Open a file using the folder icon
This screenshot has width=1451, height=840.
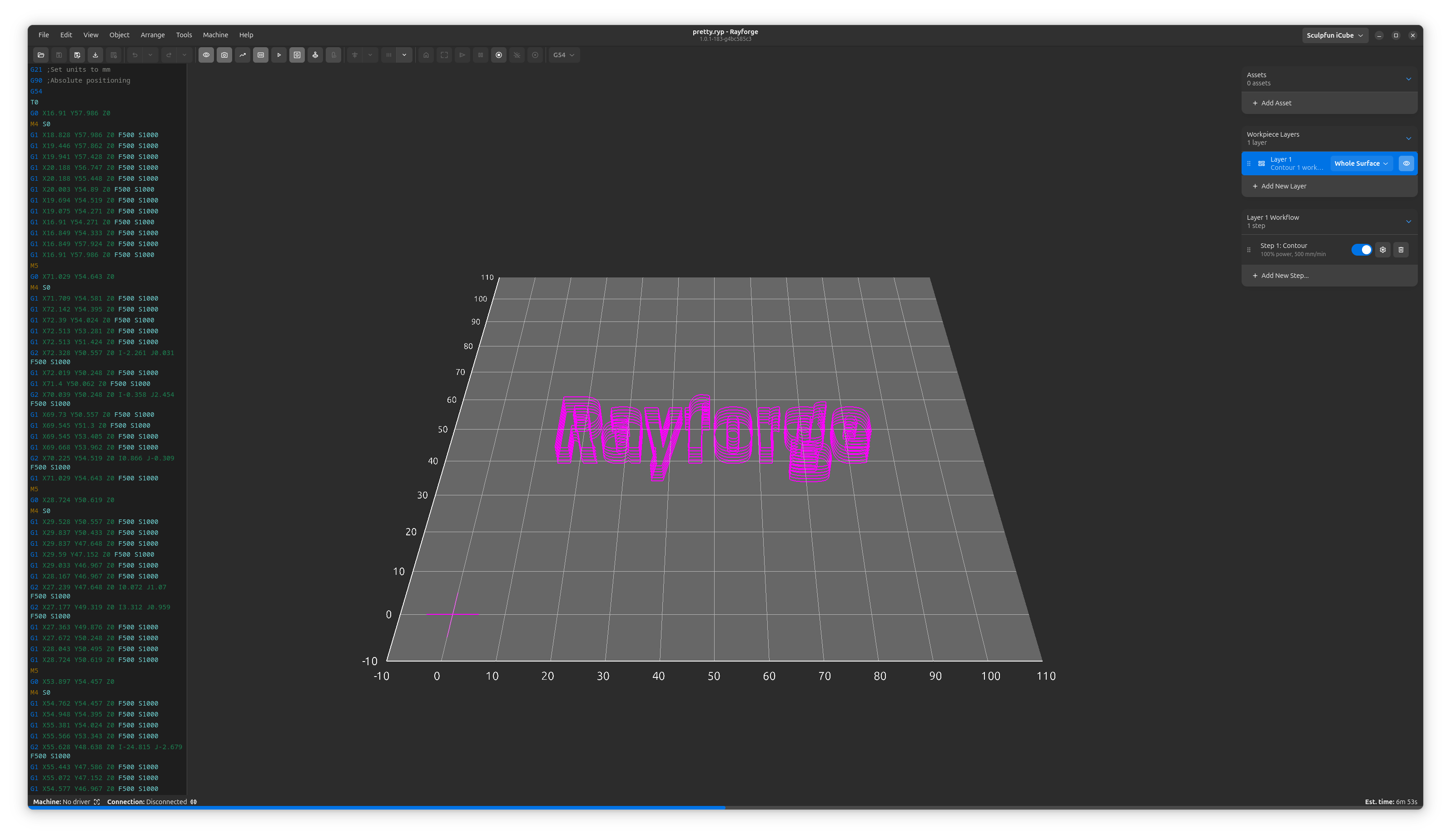pos(41,54)
